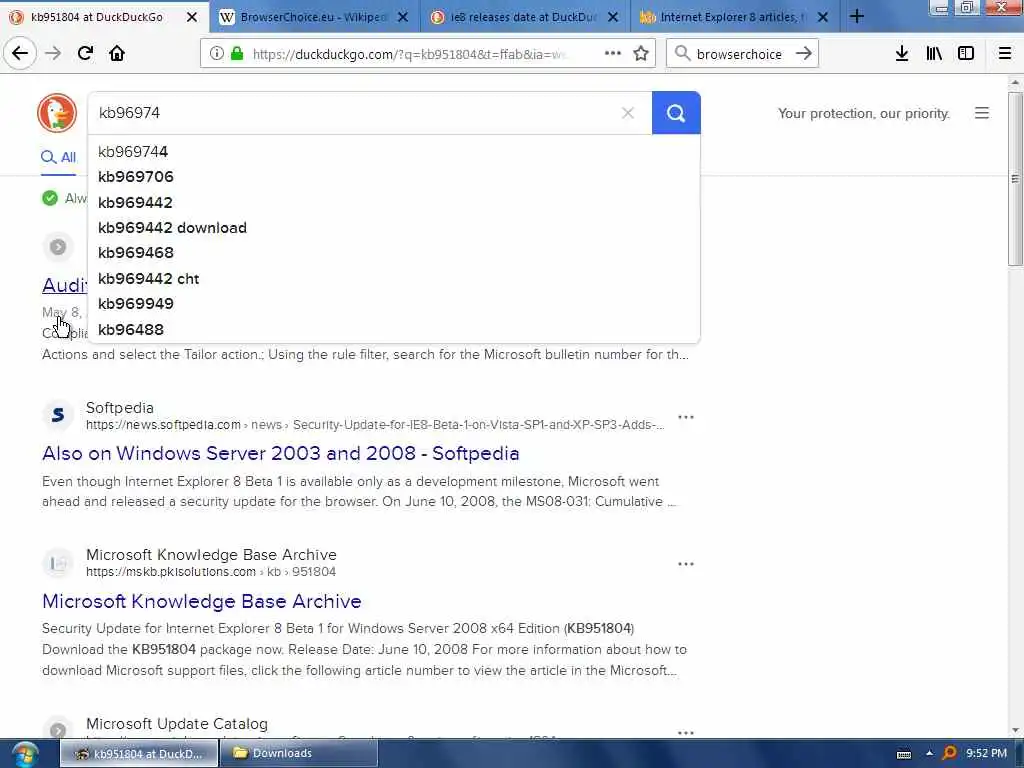Click the 9:52 PM clock

986,753
